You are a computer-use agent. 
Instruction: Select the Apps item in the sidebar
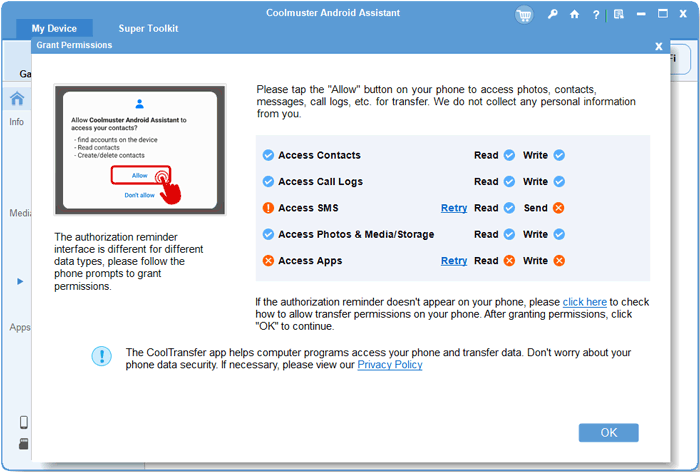click(20, 327)
